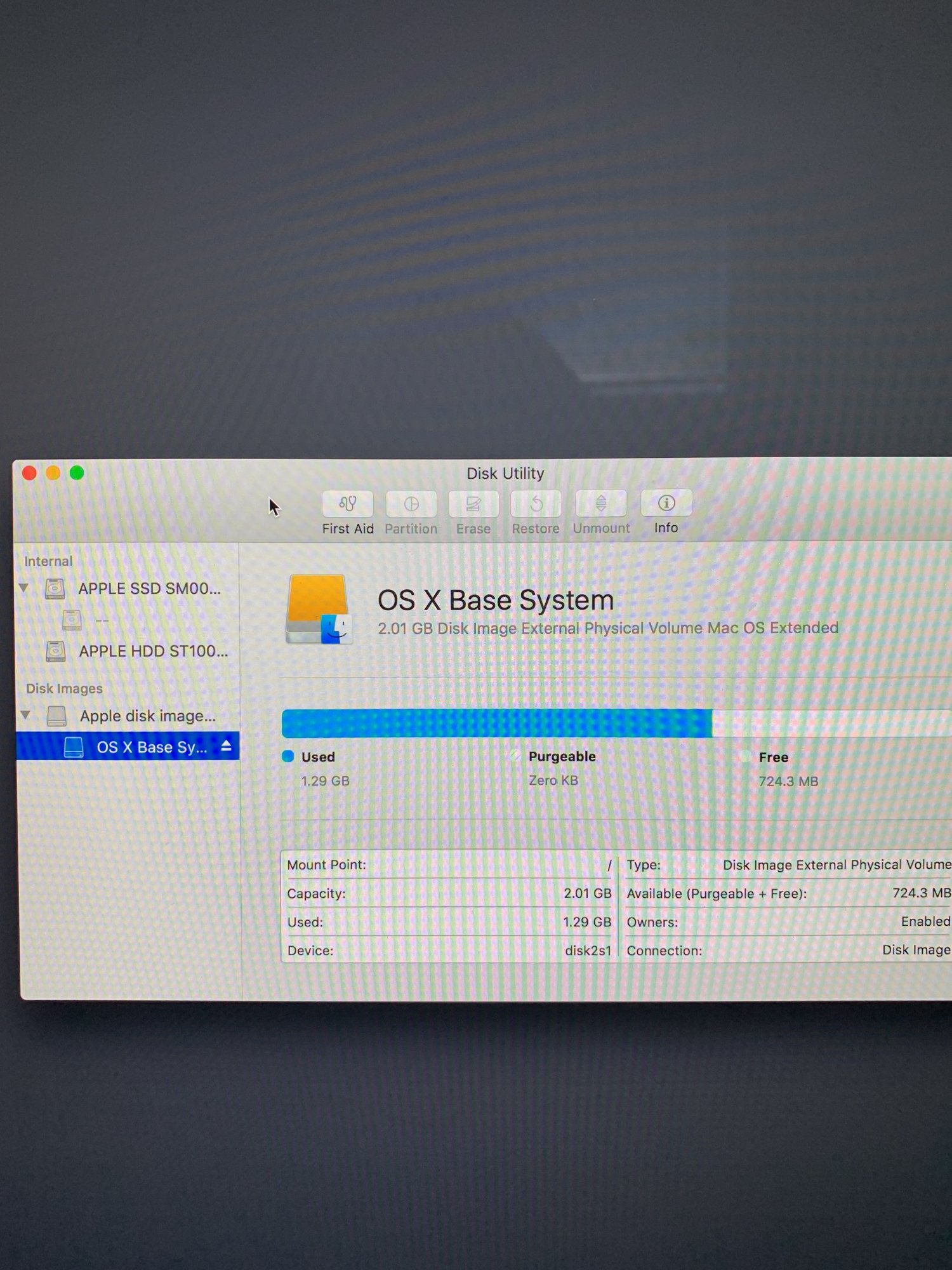Image resolution: width=952 pixels, height=1270 pixels.
Task: Click the Erase toolbar icon
Action: click(473, 504)
